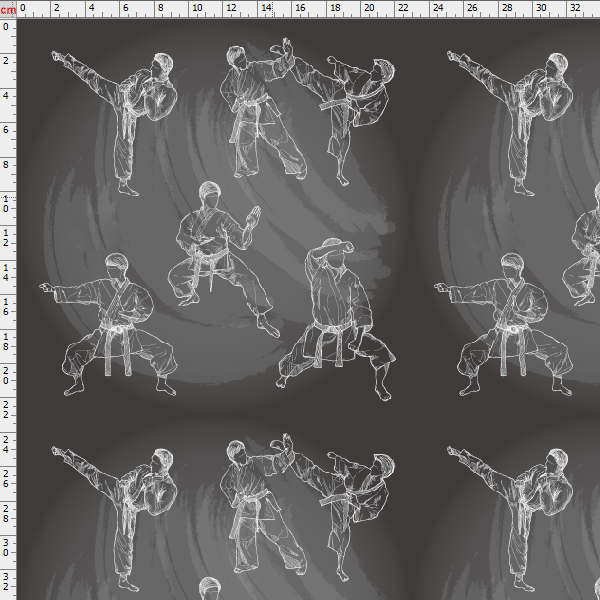The height and width of the screenshot is (600, 600).
Task: Click the 14 mark on the horizontal ruler
Action: 266,8
